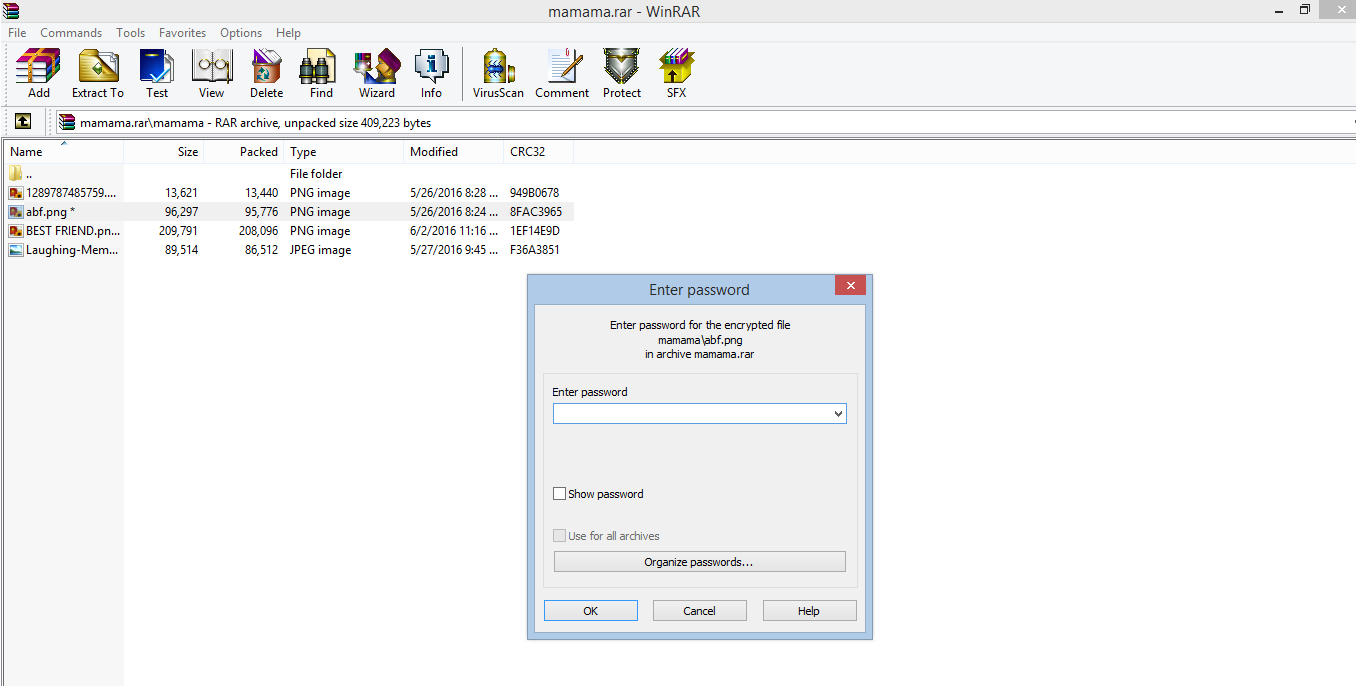
Task: Open the Options menu
Action: (241, 33)
